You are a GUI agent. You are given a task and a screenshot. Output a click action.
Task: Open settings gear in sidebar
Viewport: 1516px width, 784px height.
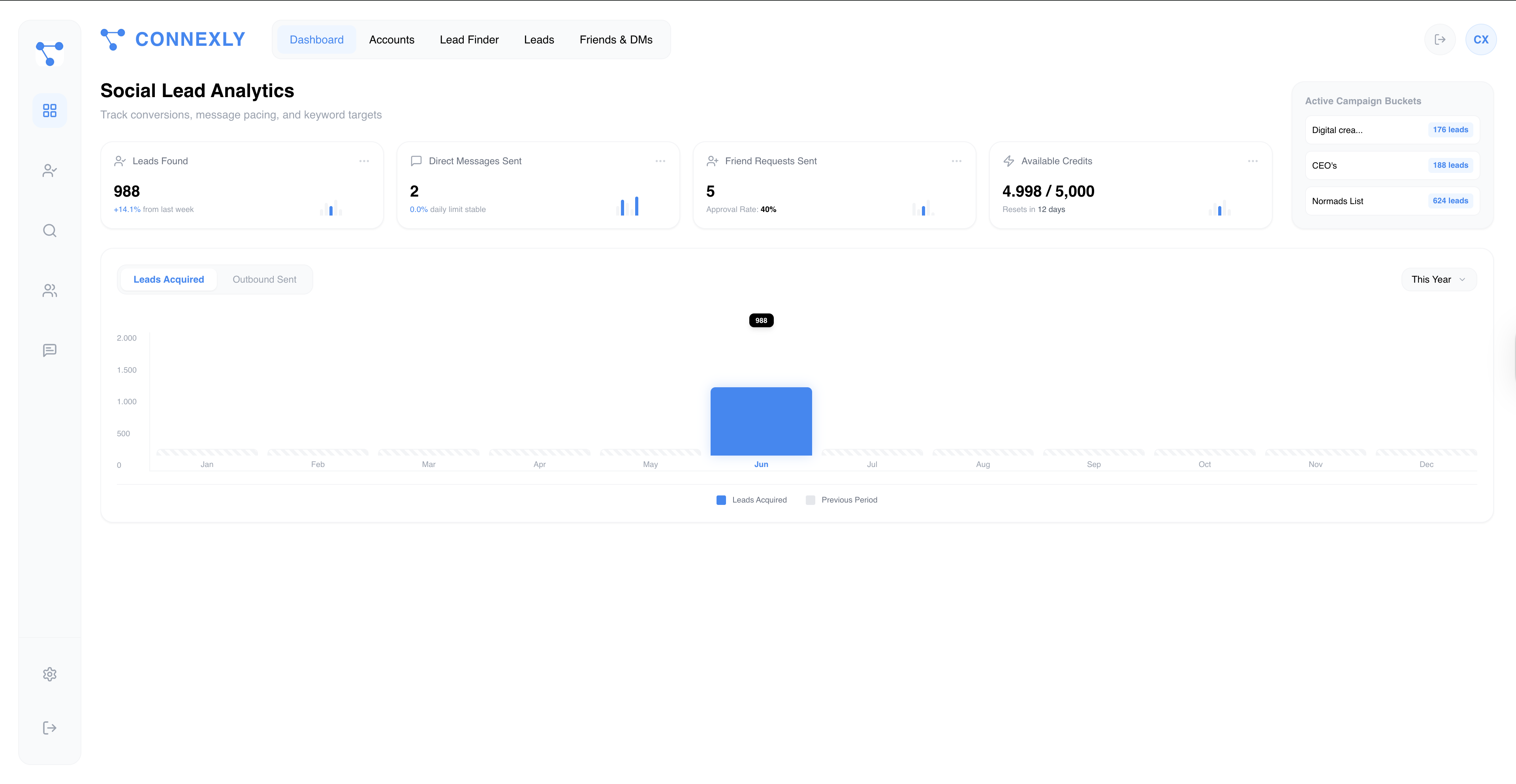49,674
